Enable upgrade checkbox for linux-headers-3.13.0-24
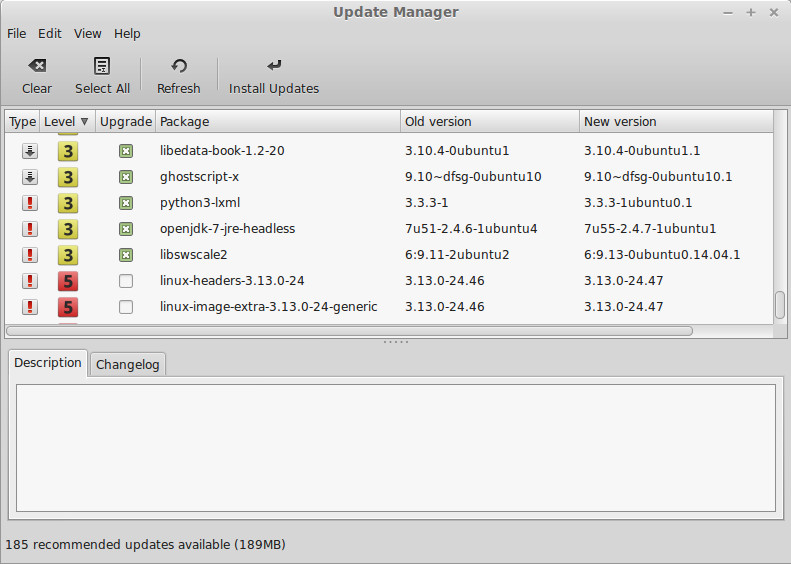 126,281
